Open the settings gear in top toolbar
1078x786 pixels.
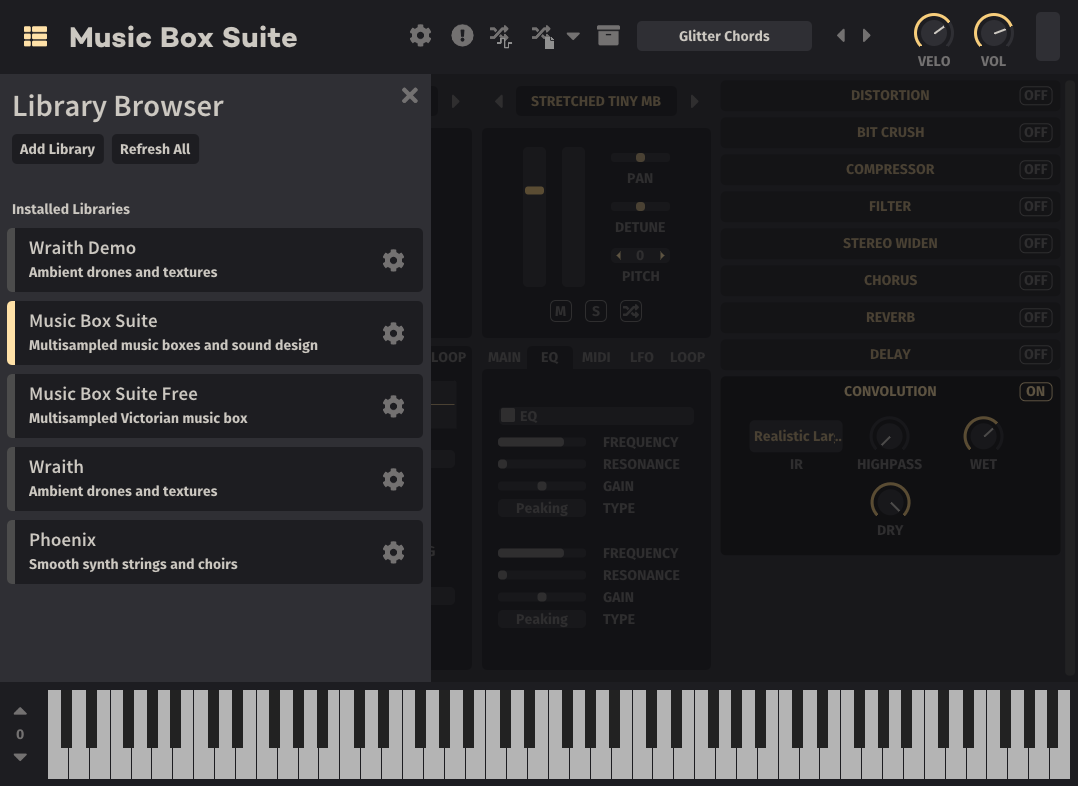pos(420,35)
